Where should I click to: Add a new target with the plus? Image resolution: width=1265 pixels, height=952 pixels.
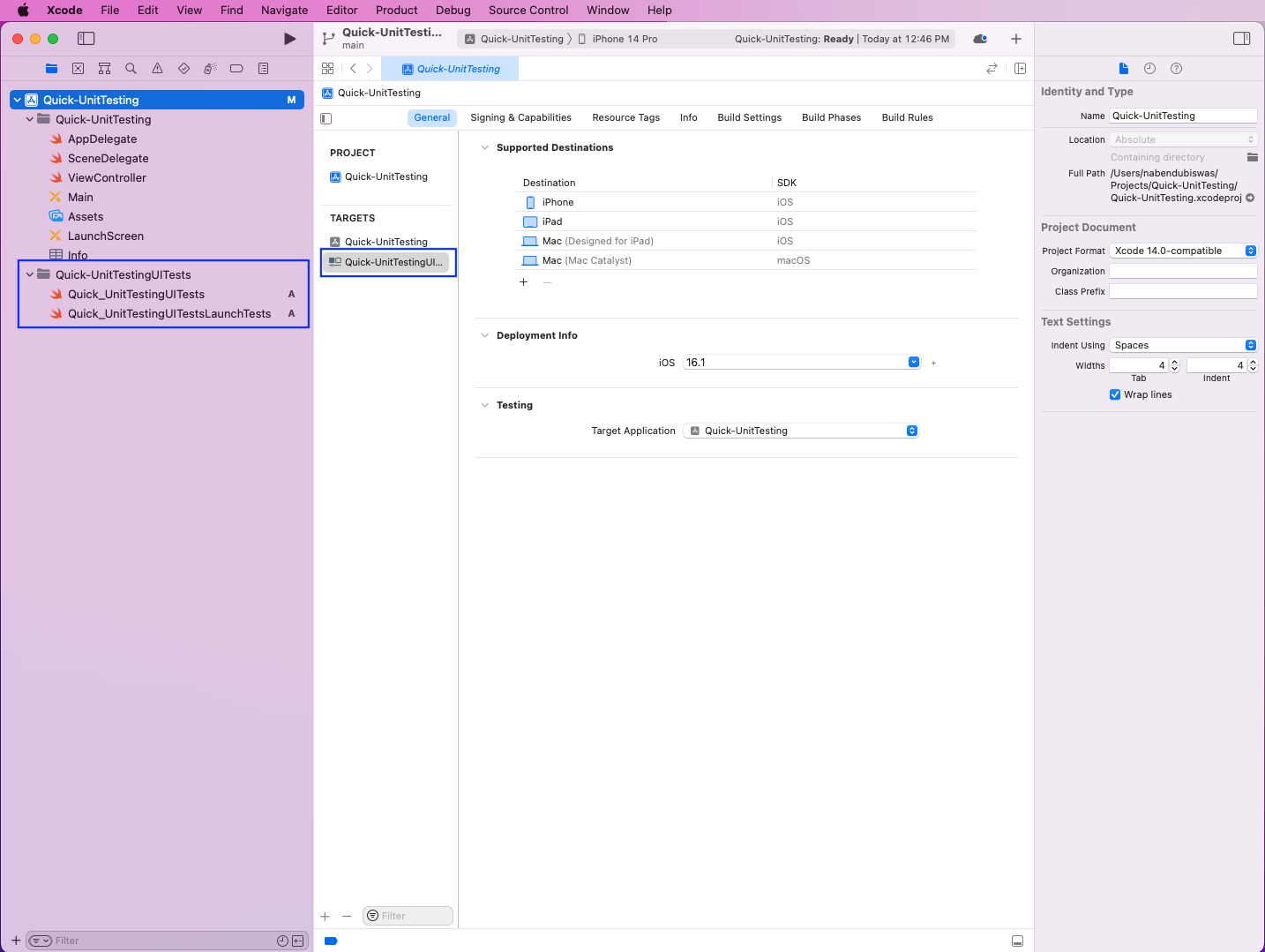pyautogui.click(x=325, y=917)
